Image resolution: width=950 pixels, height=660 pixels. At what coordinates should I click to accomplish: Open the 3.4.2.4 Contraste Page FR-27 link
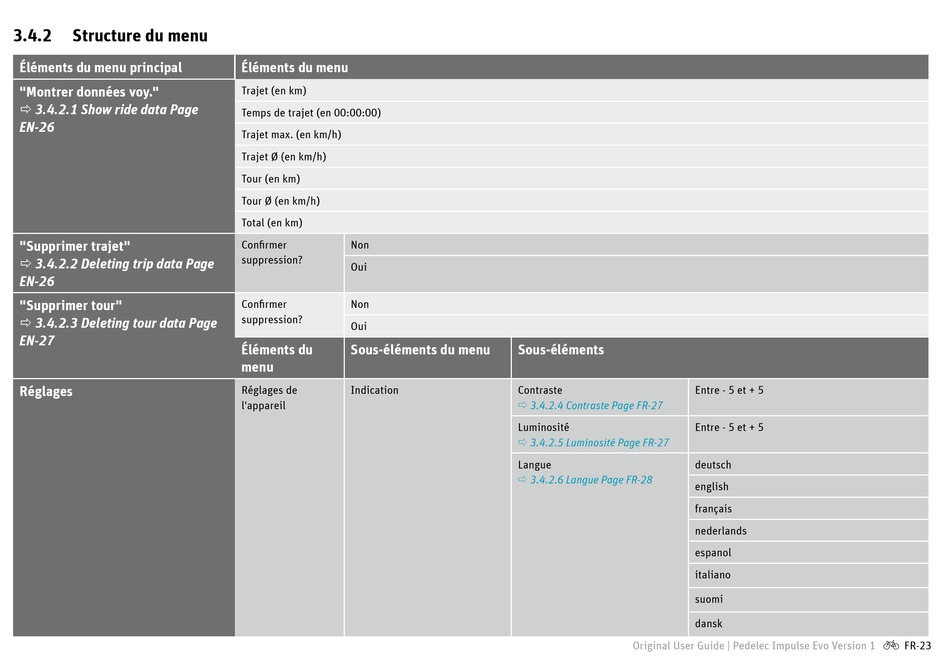coord(596,406)
